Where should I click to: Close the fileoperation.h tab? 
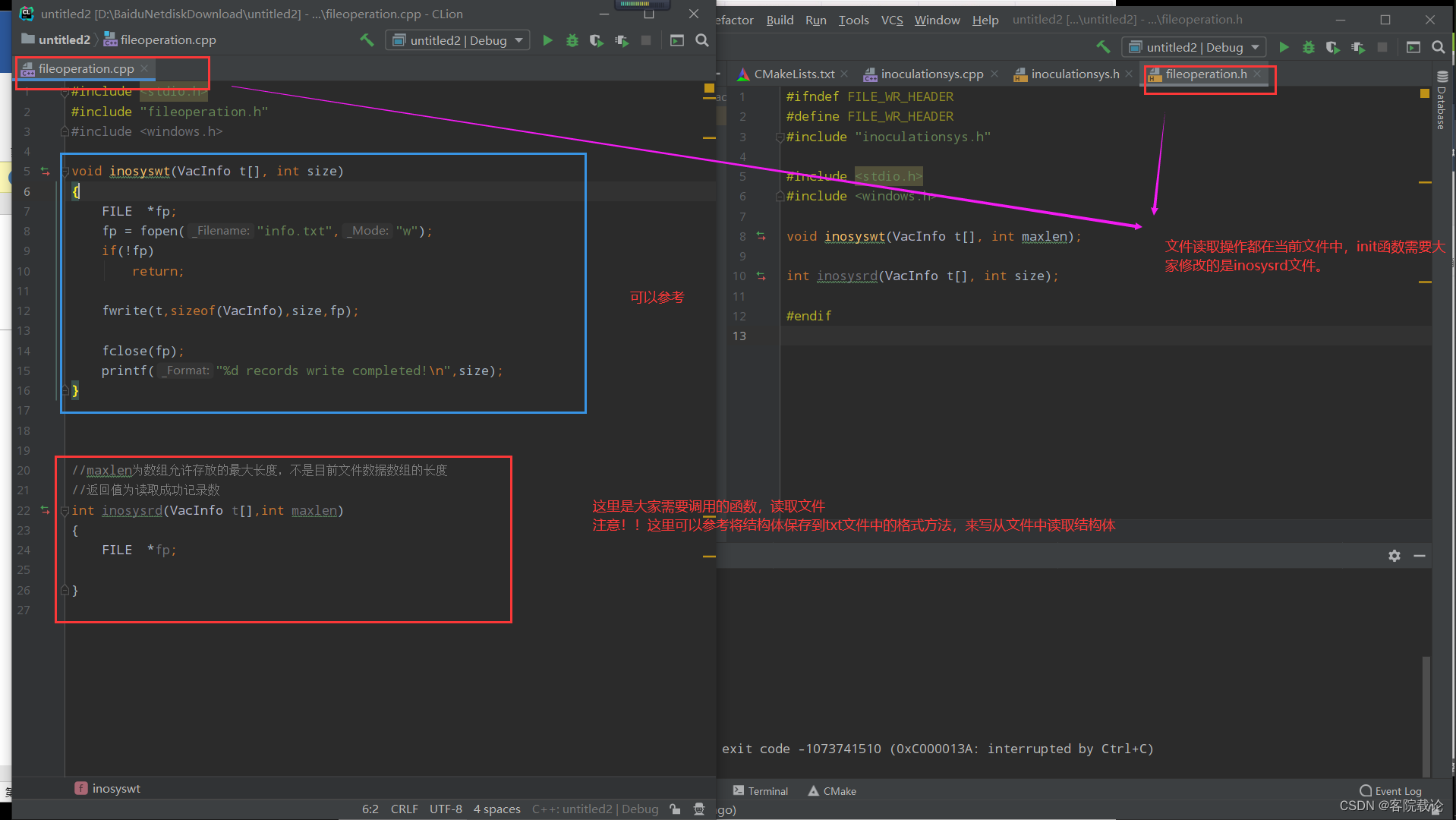pyautogui.click(x=1257, y=74)
